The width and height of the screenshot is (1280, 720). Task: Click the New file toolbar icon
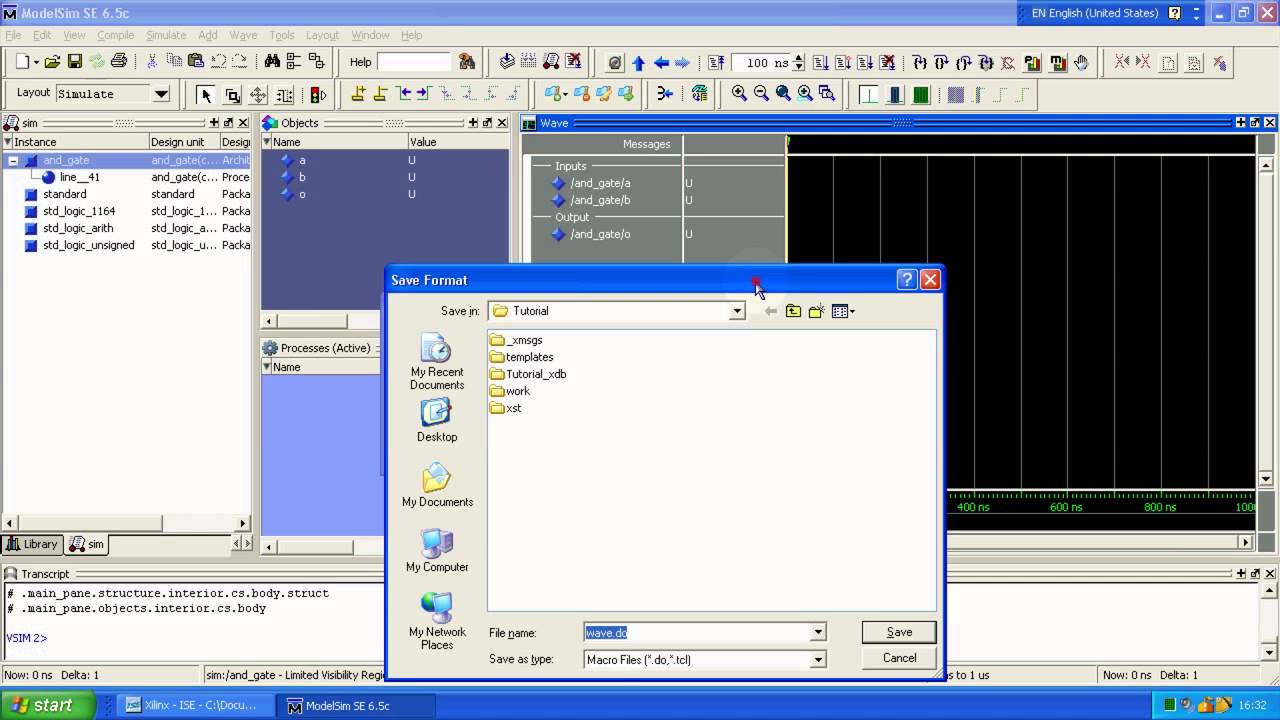[x=22, y=62]
